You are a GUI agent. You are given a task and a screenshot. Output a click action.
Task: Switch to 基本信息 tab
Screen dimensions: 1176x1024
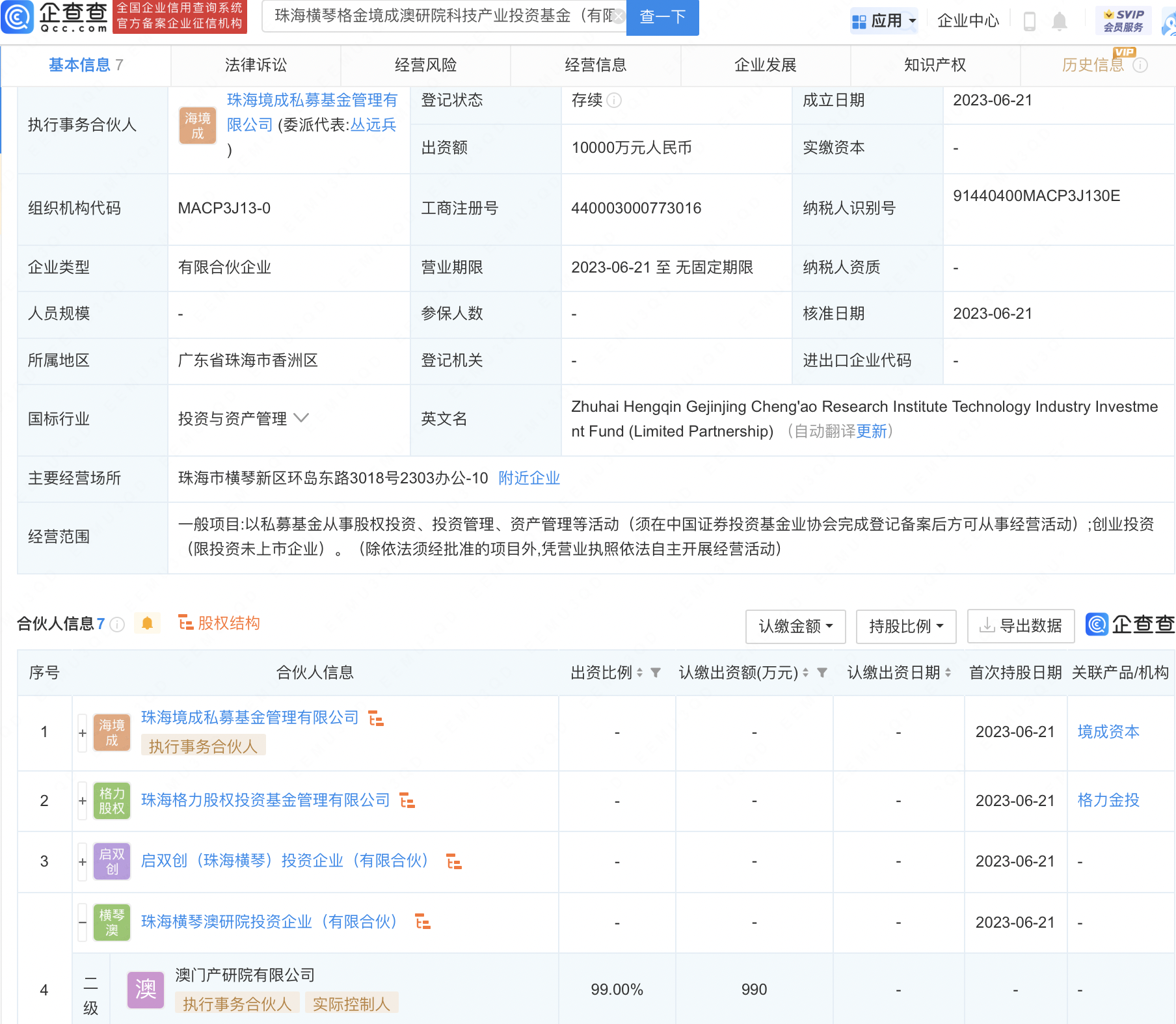[86, 65]
